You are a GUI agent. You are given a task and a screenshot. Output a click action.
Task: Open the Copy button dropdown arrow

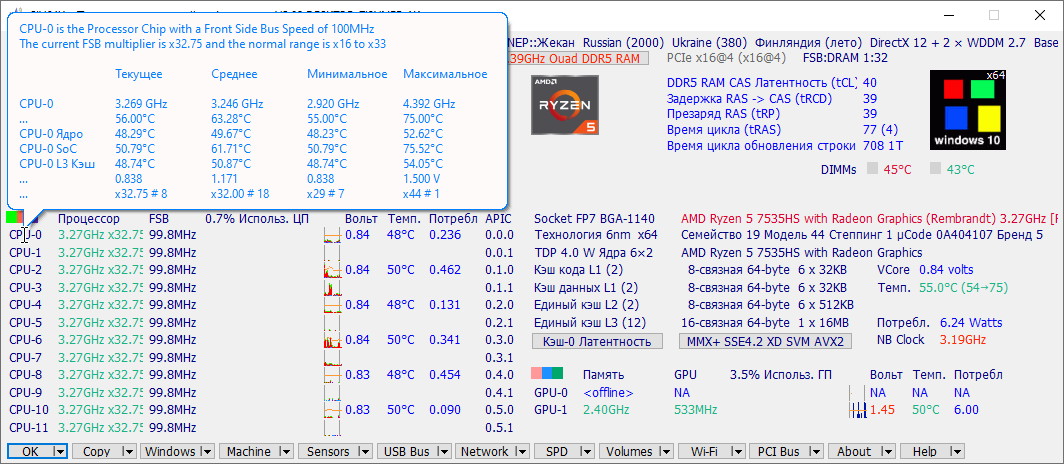(x=128, y=451)
